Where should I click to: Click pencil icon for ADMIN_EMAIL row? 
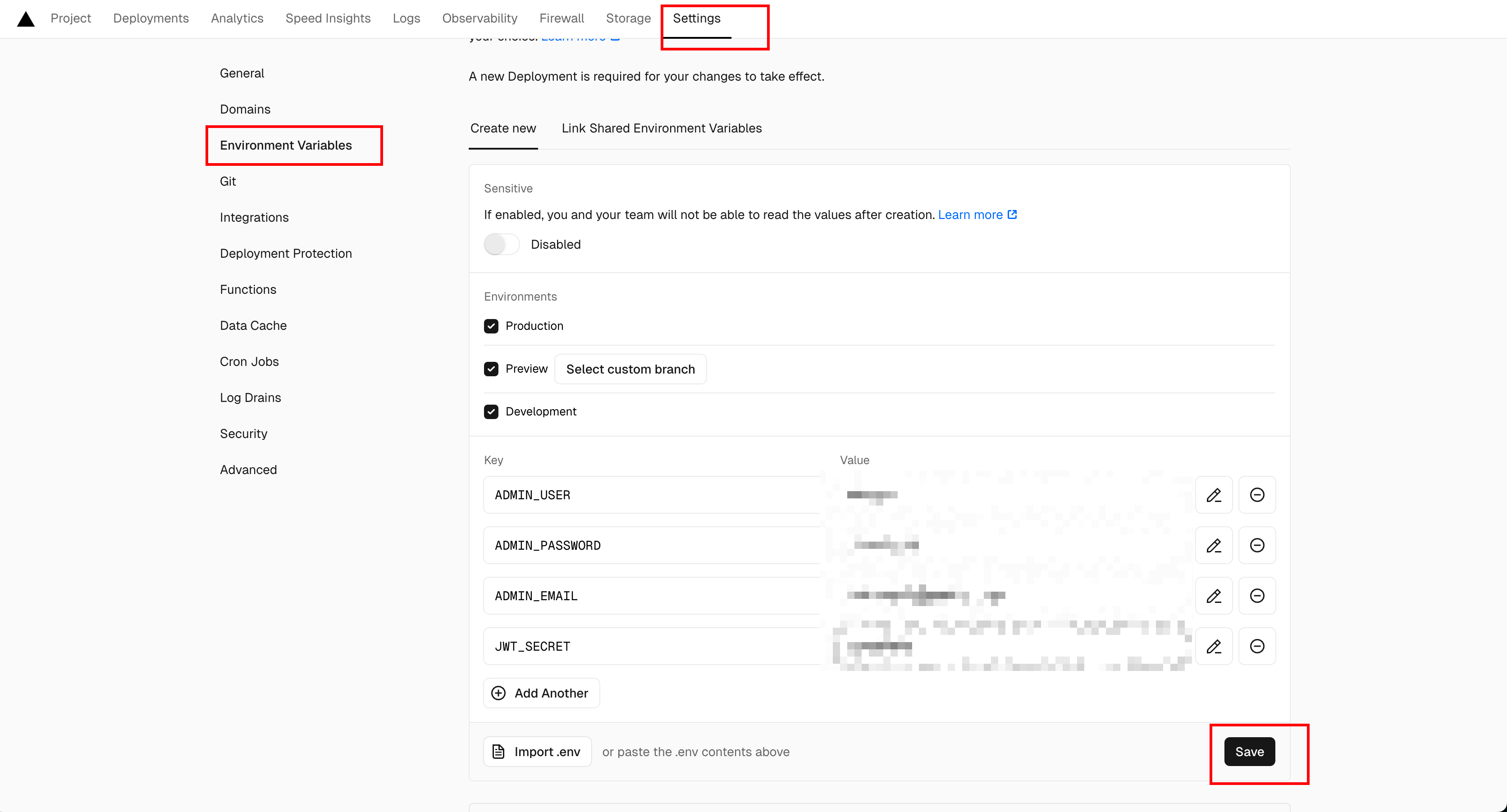(x=1213, y=596)
